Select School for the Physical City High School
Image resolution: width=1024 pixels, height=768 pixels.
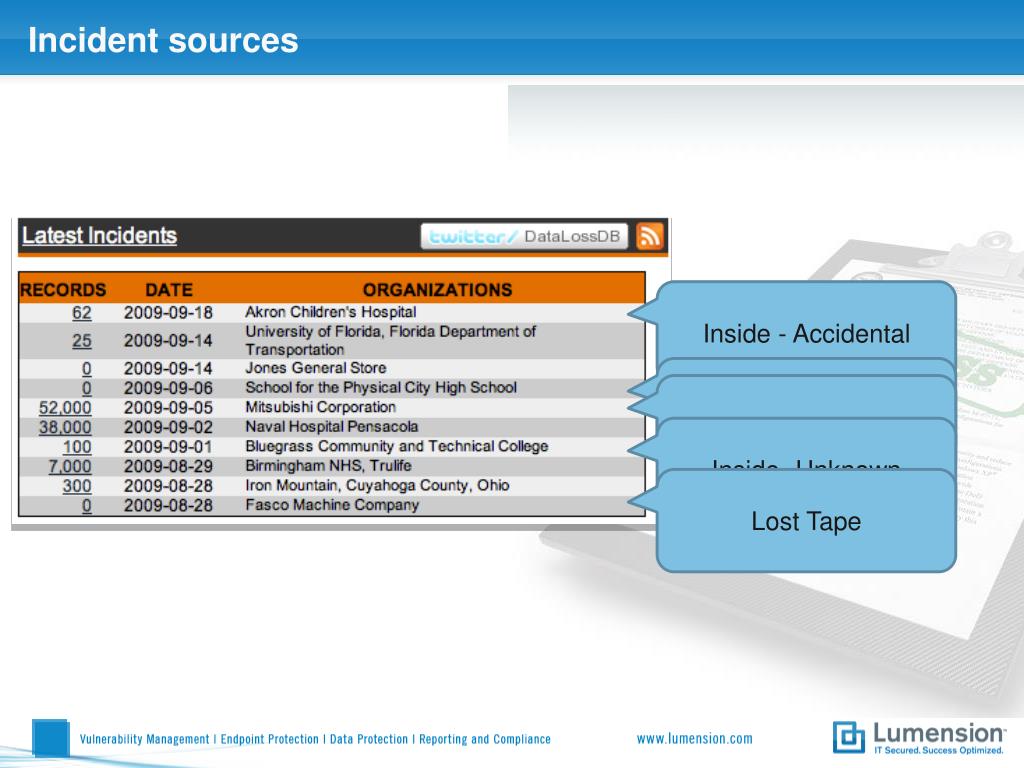point(381,387)
